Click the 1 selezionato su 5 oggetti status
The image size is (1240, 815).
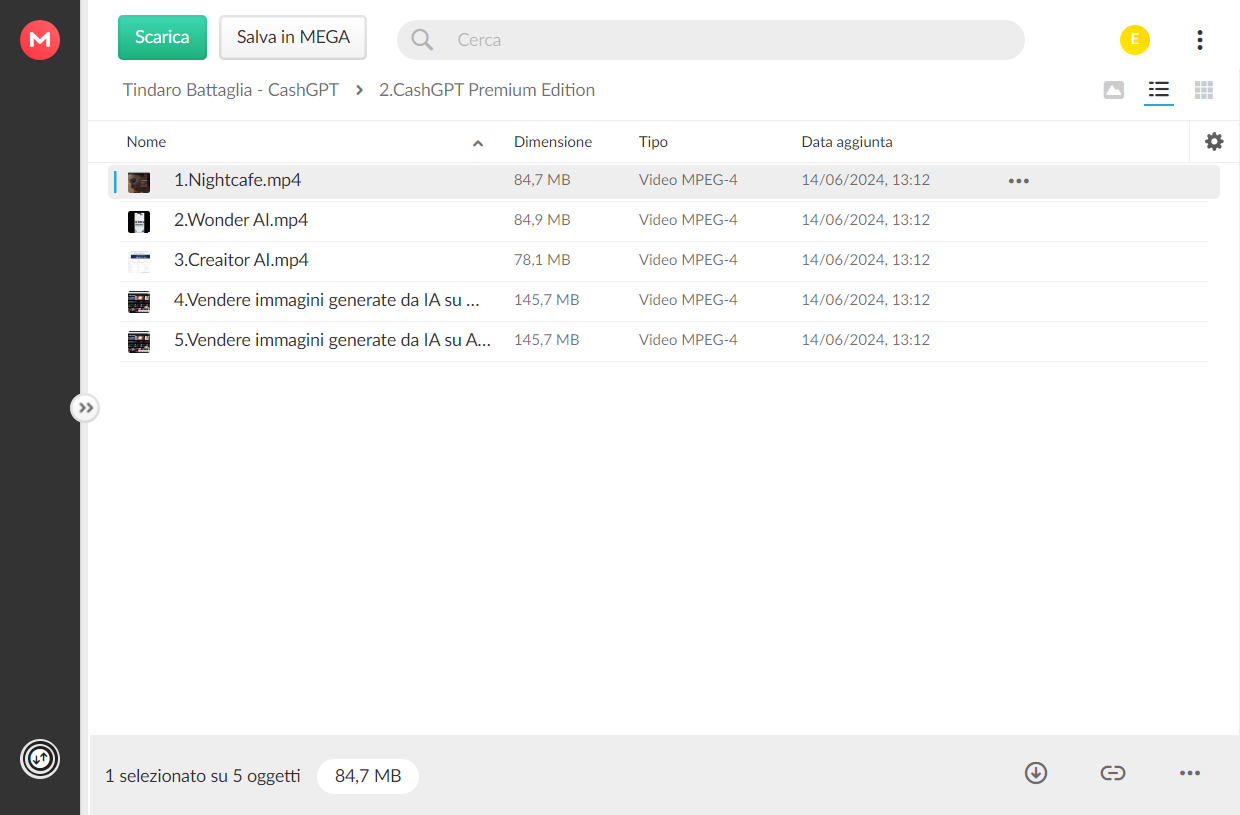coord(203,776)
